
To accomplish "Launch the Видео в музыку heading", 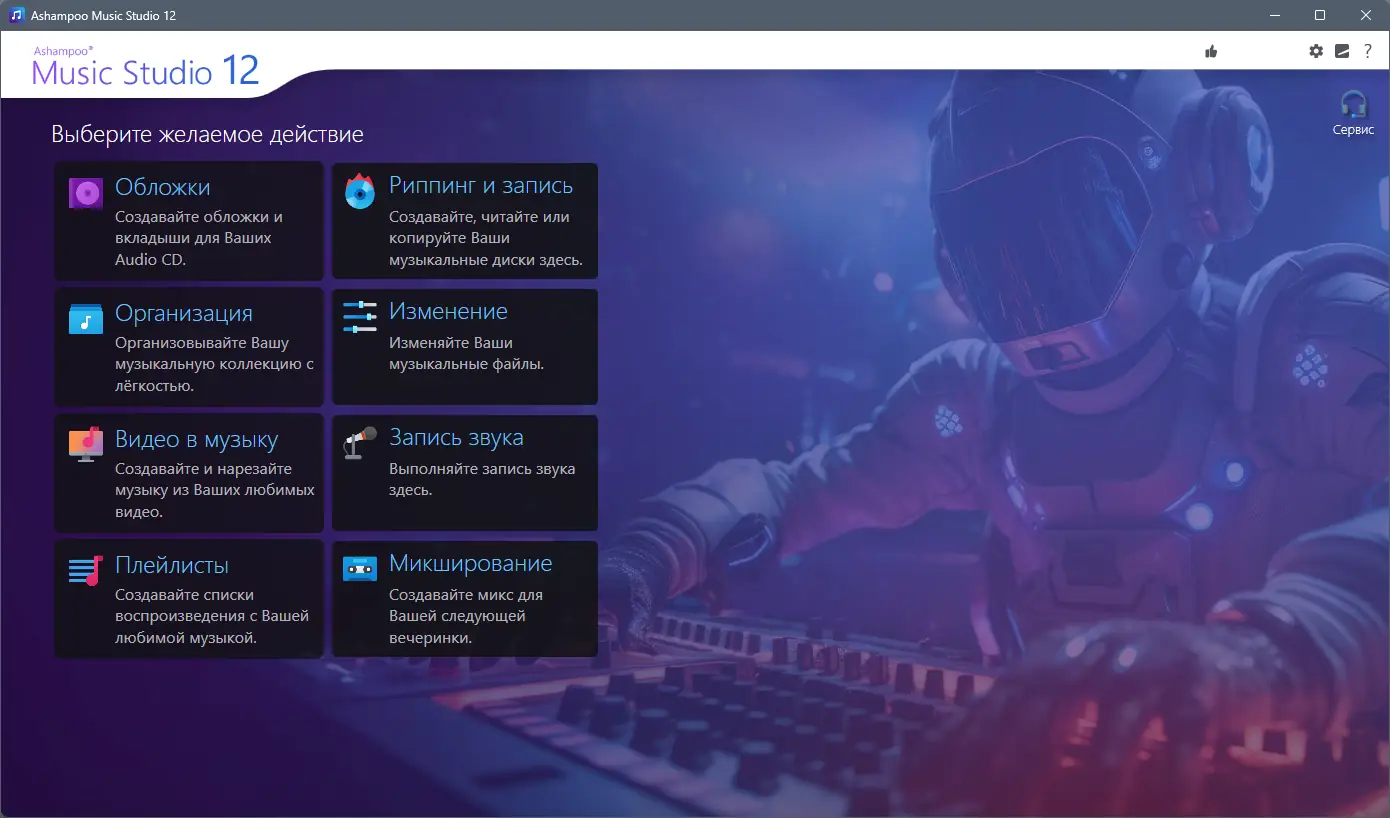I will pos(197,440).
